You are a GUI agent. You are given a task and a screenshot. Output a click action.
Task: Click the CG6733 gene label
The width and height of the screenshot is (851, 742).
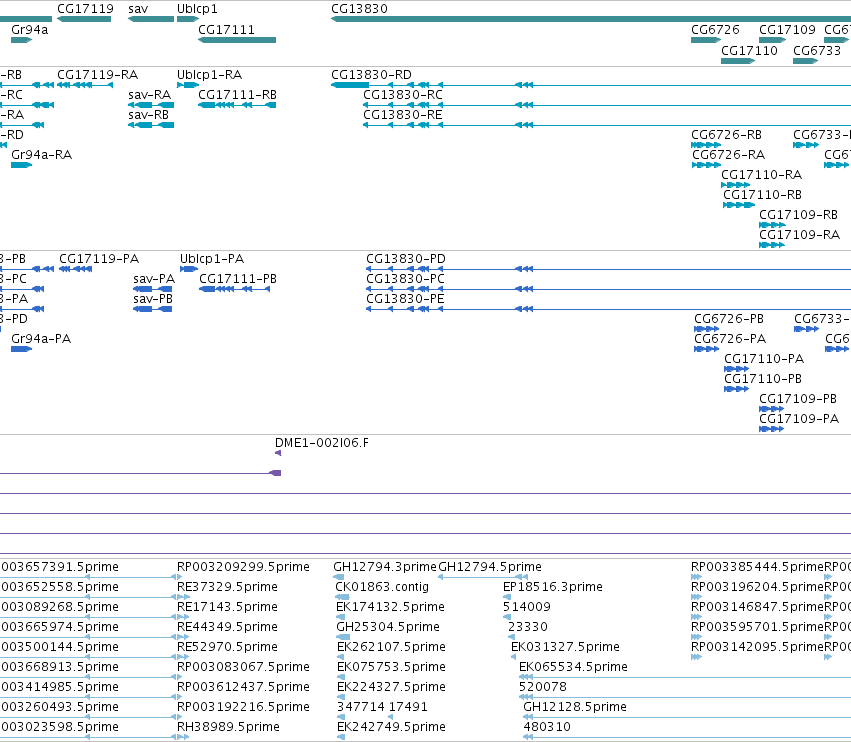pyautogui.click(x=817, y=50)
